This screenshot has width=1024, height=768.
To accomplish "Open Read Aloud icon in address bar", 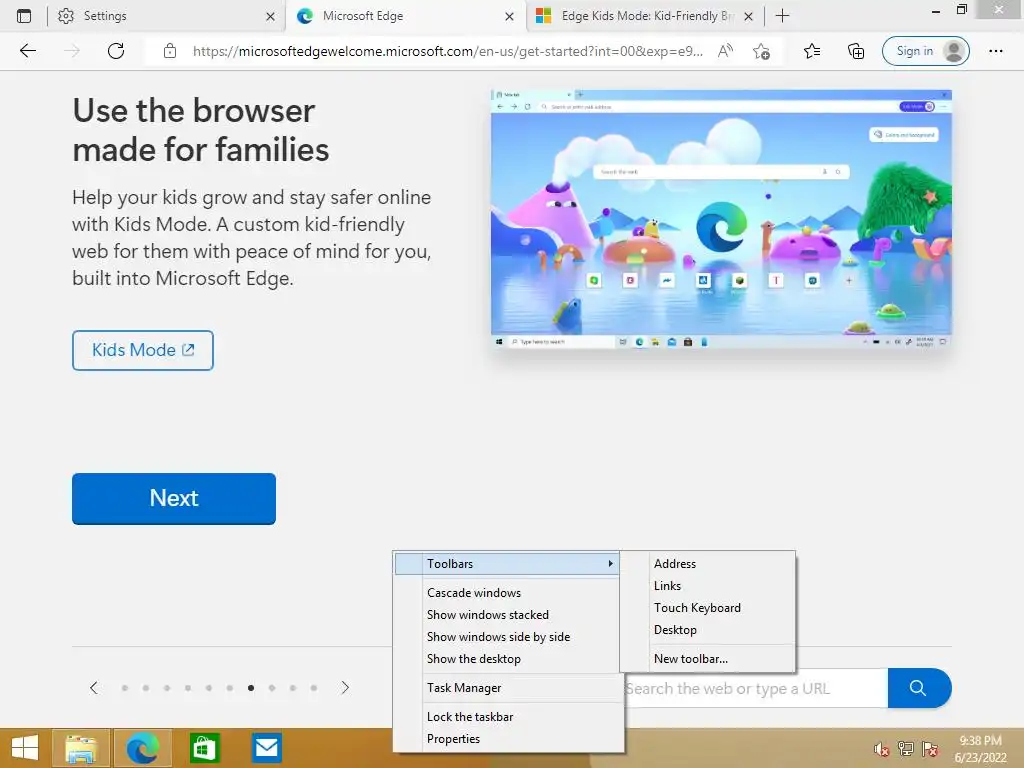I will pyautogui.click(x=725, y=51).
